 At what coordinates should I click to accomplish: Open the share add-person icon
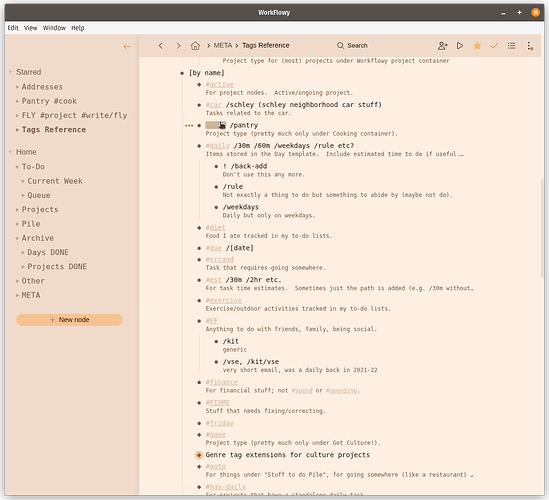tap(443, 46)
